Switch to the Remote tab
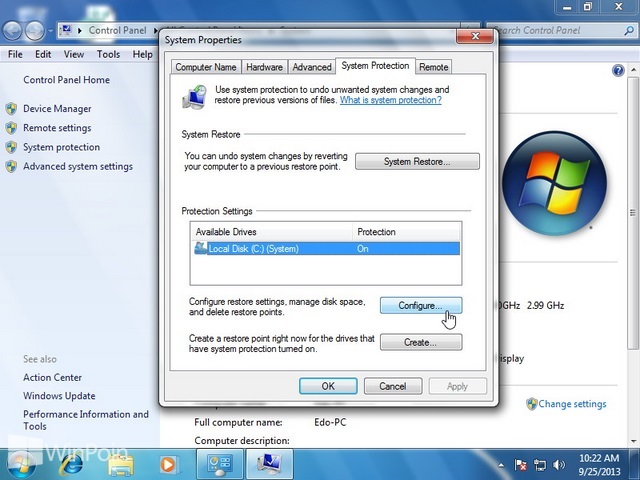 click(433, 67)
